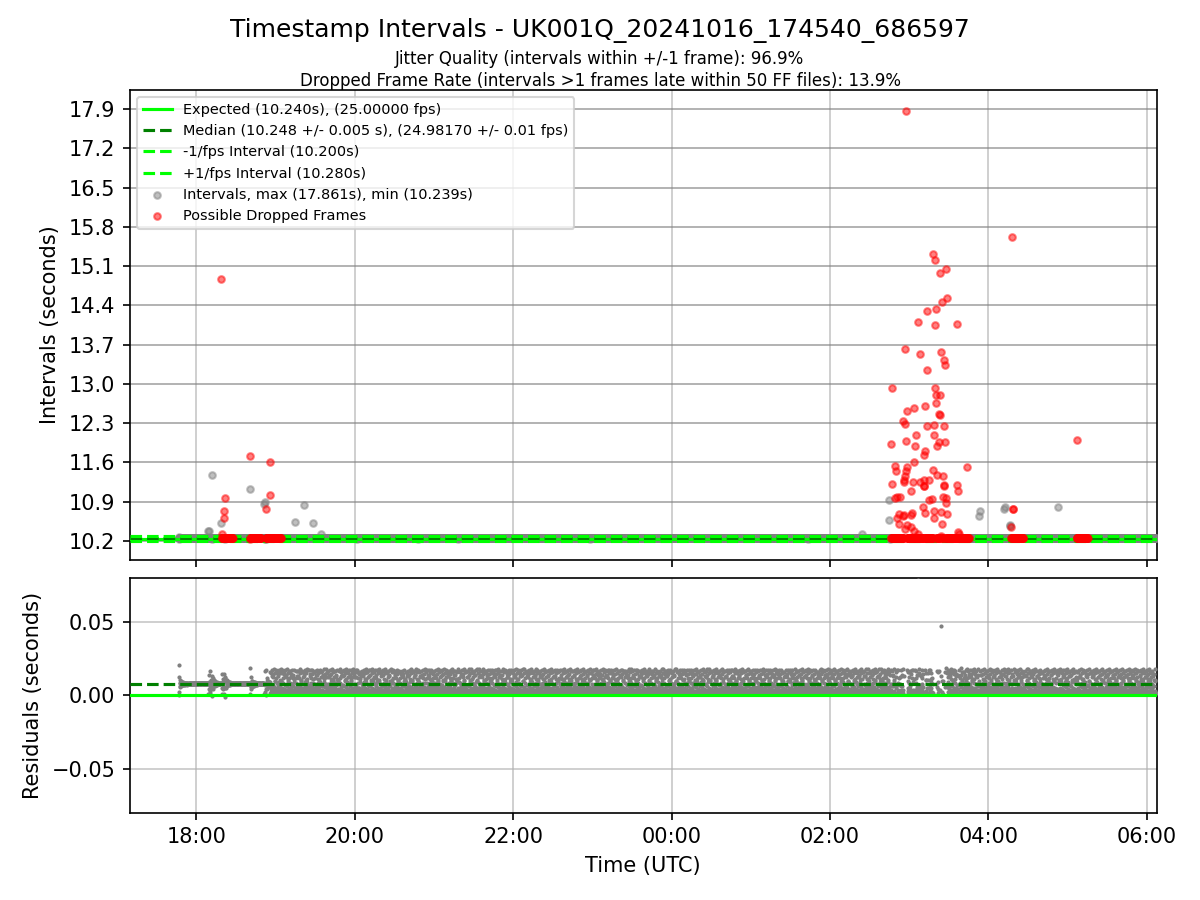This screenshot has width=1200, height=900.
Task: Click the residuals tick label '0.00'
Action: (93, 695)
